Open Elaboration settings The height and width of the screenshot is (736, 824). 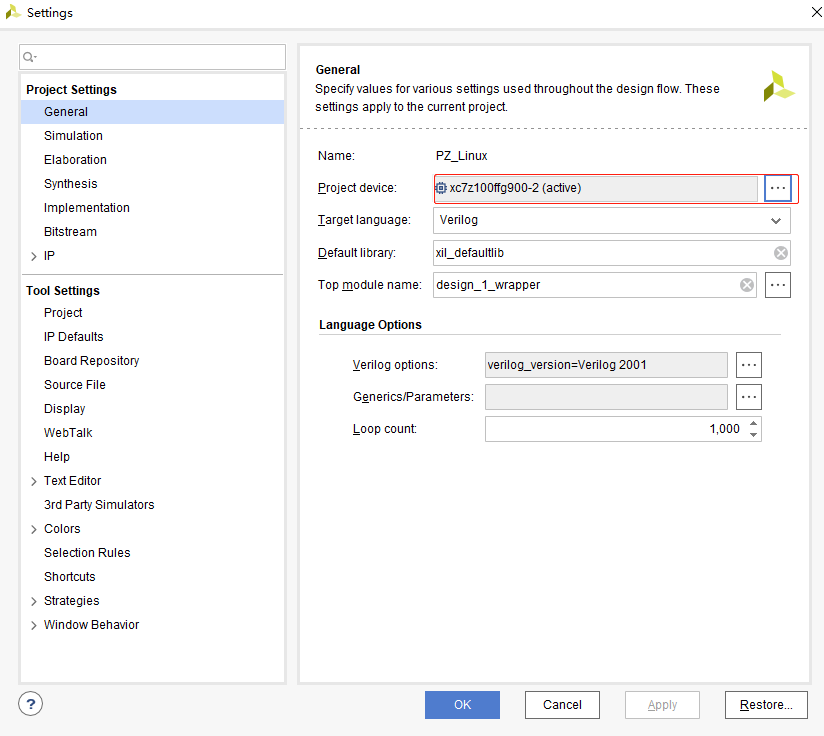pos(75,160)
